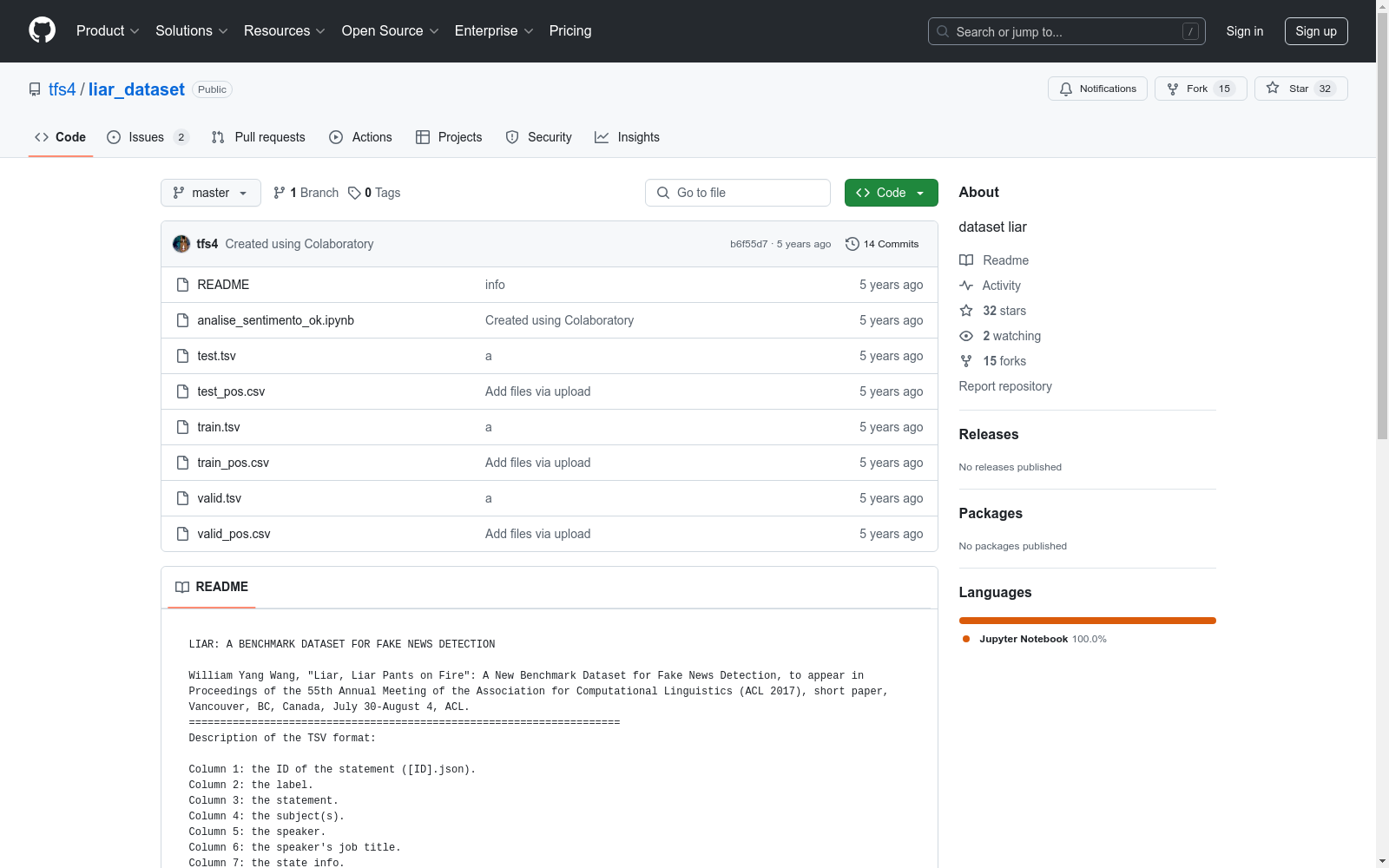Open commit hash b6f55d7

[x=748, y=244]
